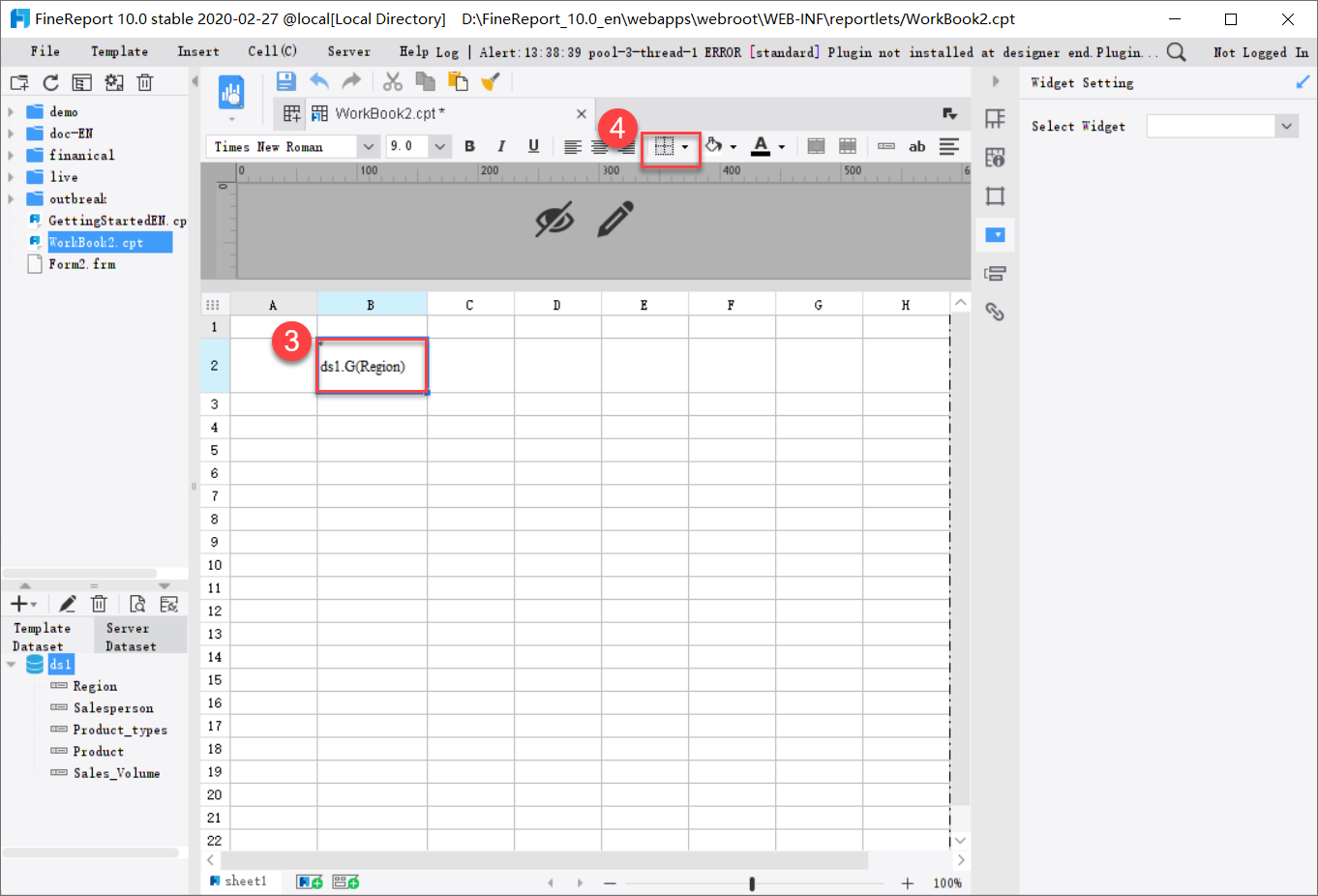The image size is (1318, 896).
Task: Click the edit pencil icon above the dataset list
Action: (x=67, y=603)
